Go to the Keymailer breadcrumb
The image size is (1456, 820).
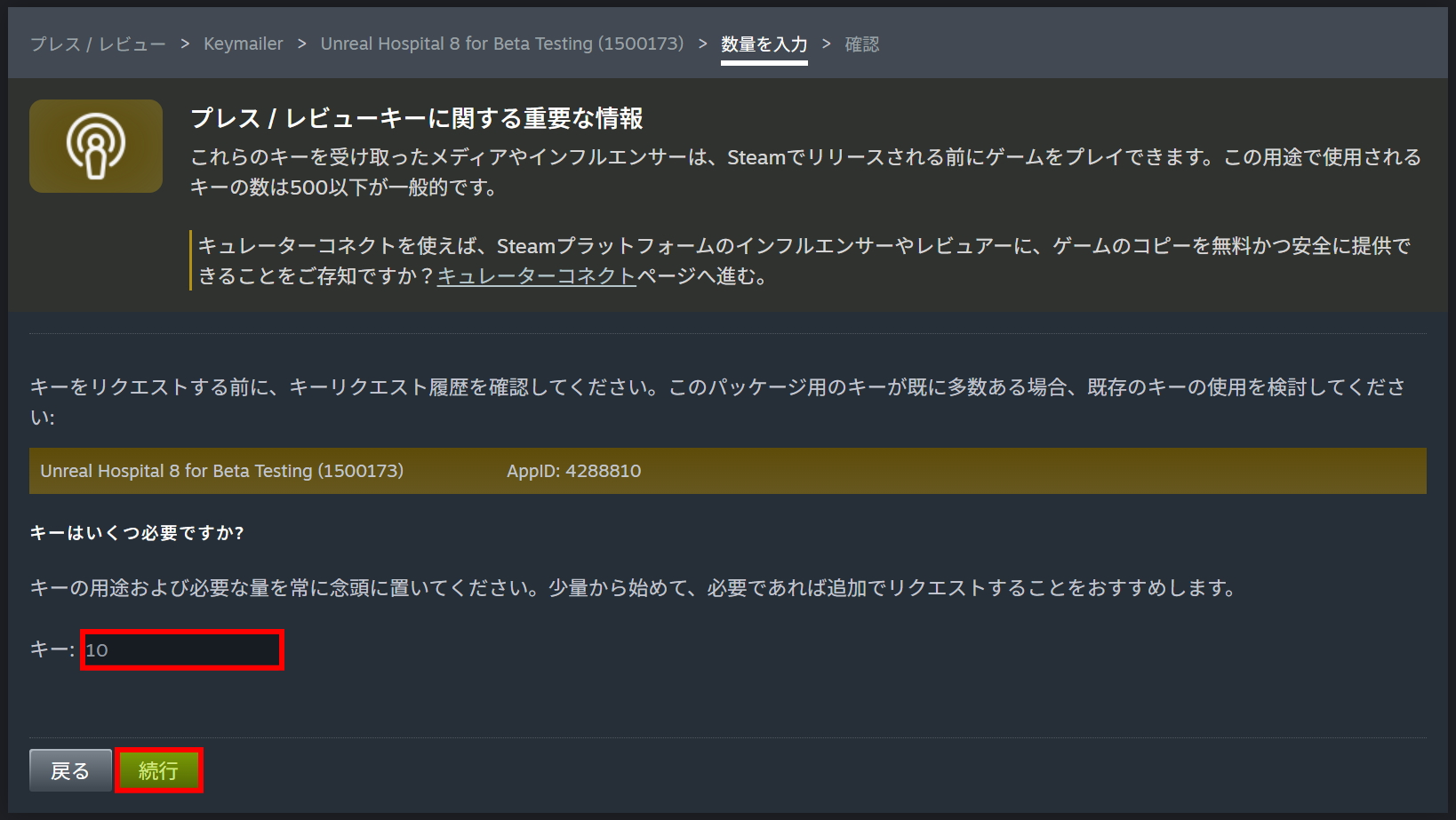tap(243, 44)
